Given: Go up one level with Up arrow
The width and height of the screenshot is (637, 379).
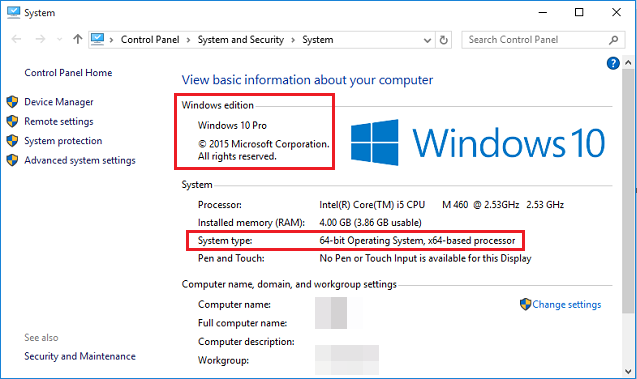Looking at the screenshot, I should [x=78, y=39].
